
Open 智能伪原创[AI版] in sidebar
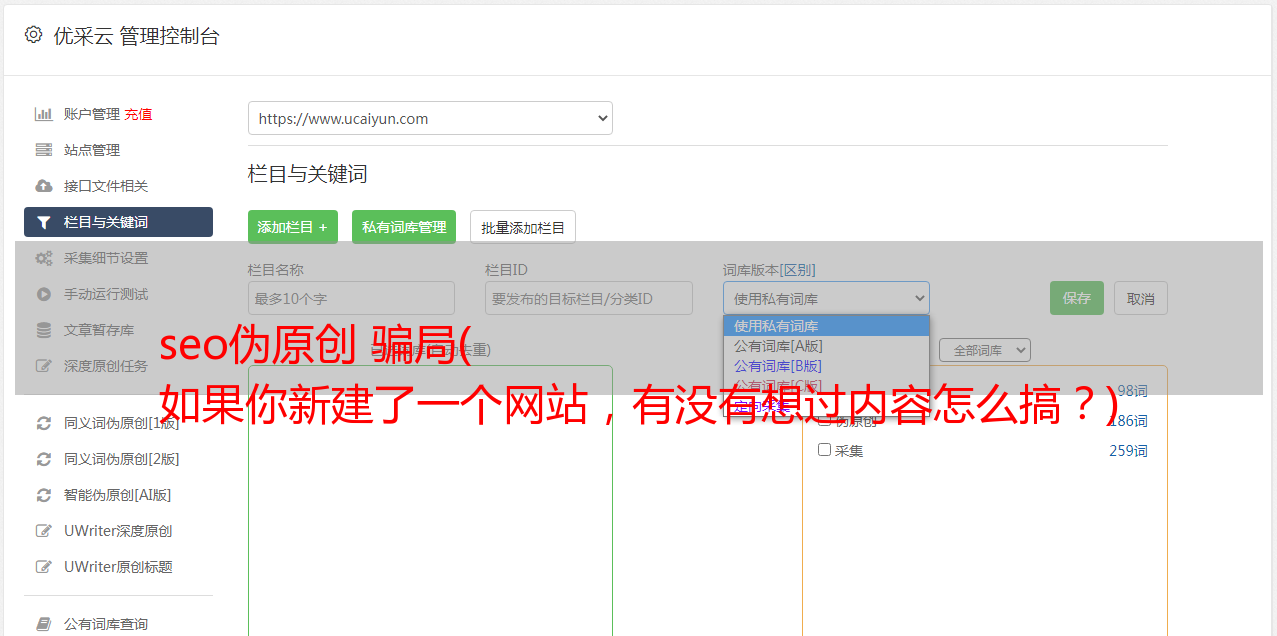[118, 495]
